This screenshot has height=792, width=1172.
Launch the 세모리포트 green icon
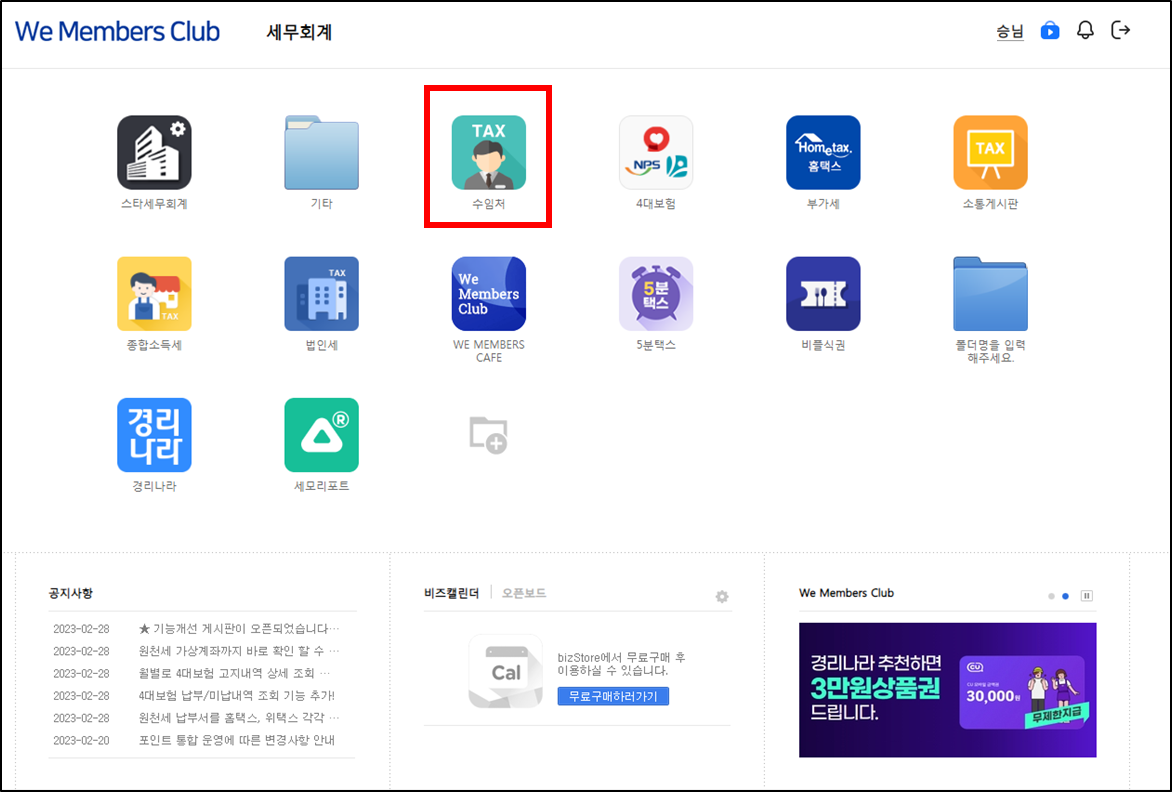pos(321,435)
